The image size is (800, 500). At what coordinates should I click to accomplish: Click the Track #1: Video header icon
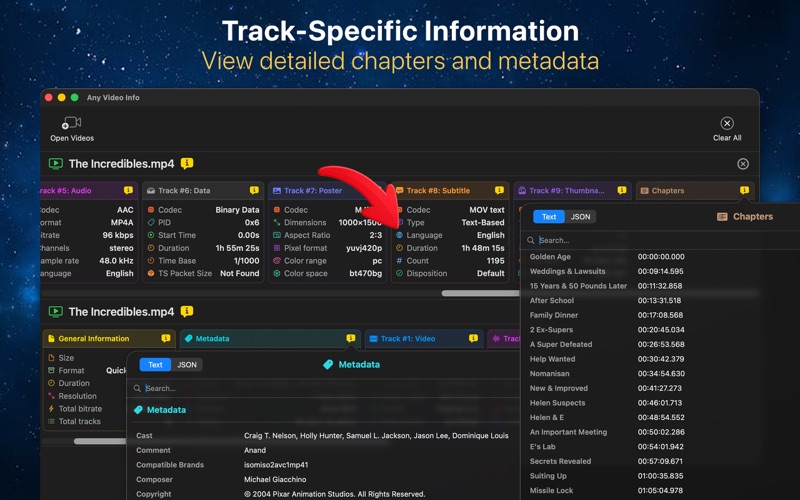373,338
